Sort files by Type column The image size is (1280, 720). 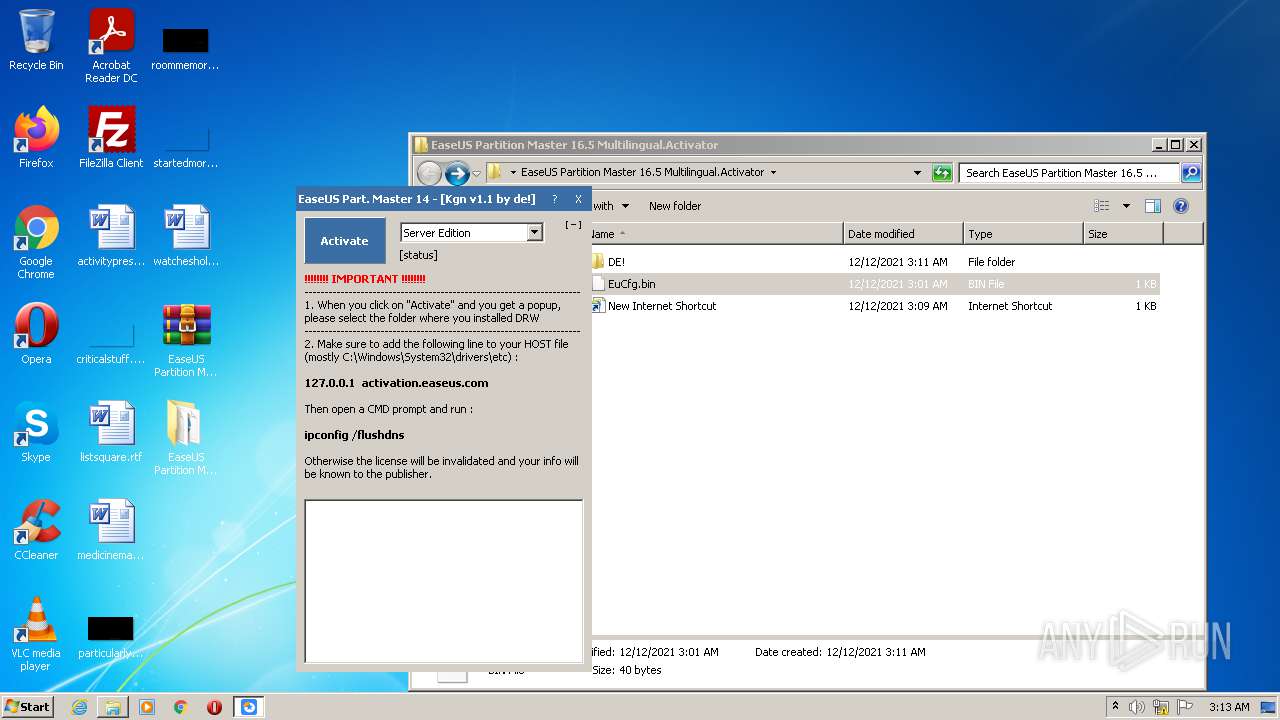1023,234
